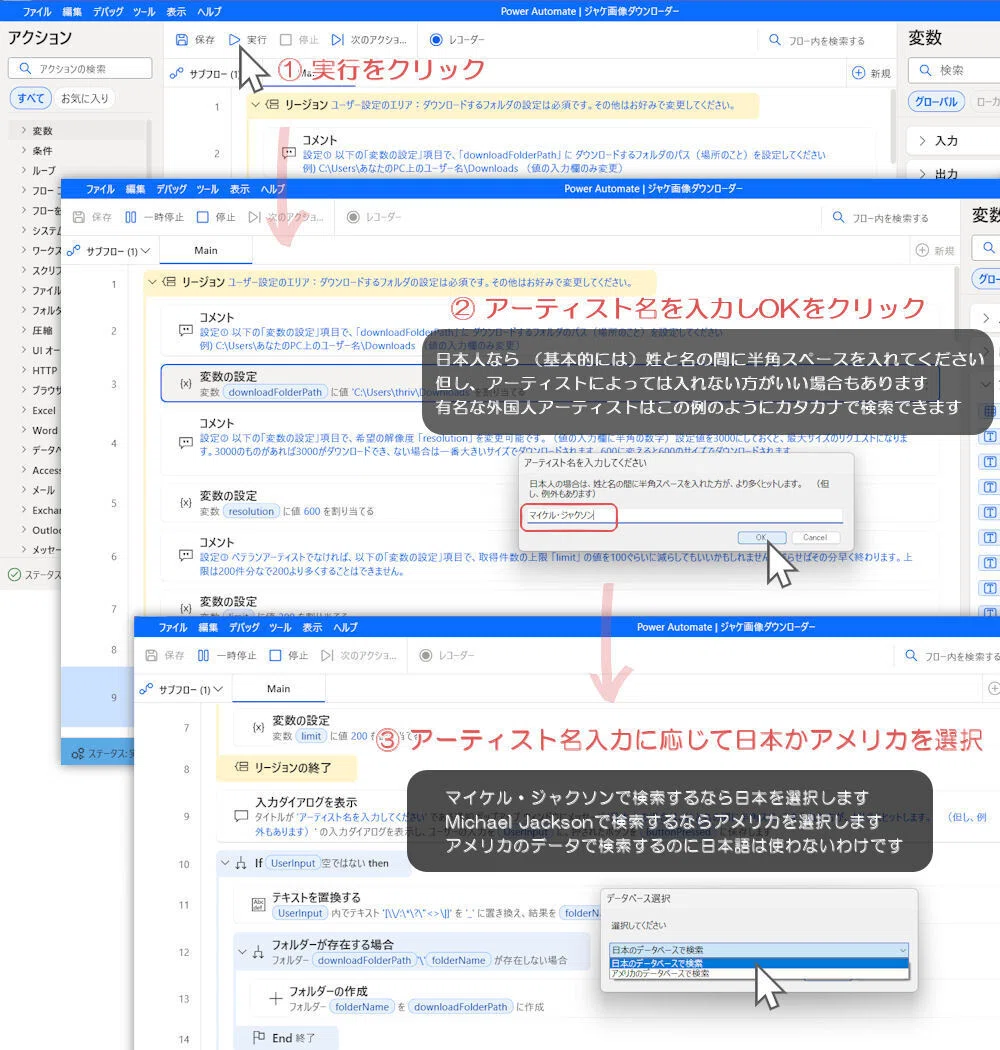Switch to the お気に入り (Favorites) actions tab
The width and height of the screenshot is (1000, 1050).
[x=84, y=98]
